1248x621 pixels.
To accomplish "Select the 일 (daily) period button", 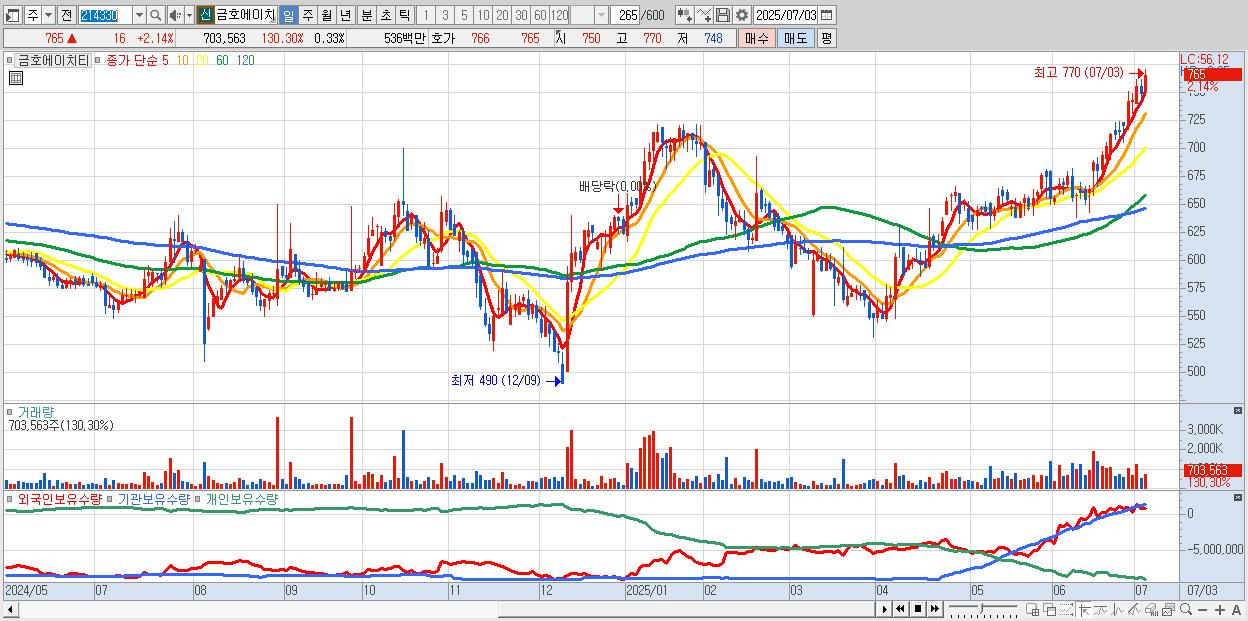I will point(288,15).
